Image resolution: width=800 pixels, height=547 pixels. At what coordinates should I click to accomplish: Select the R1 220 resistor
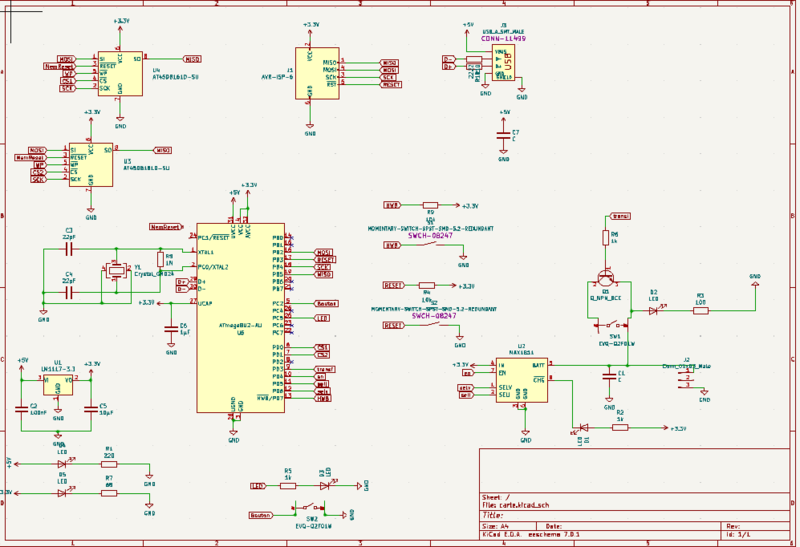pos(108,464)
